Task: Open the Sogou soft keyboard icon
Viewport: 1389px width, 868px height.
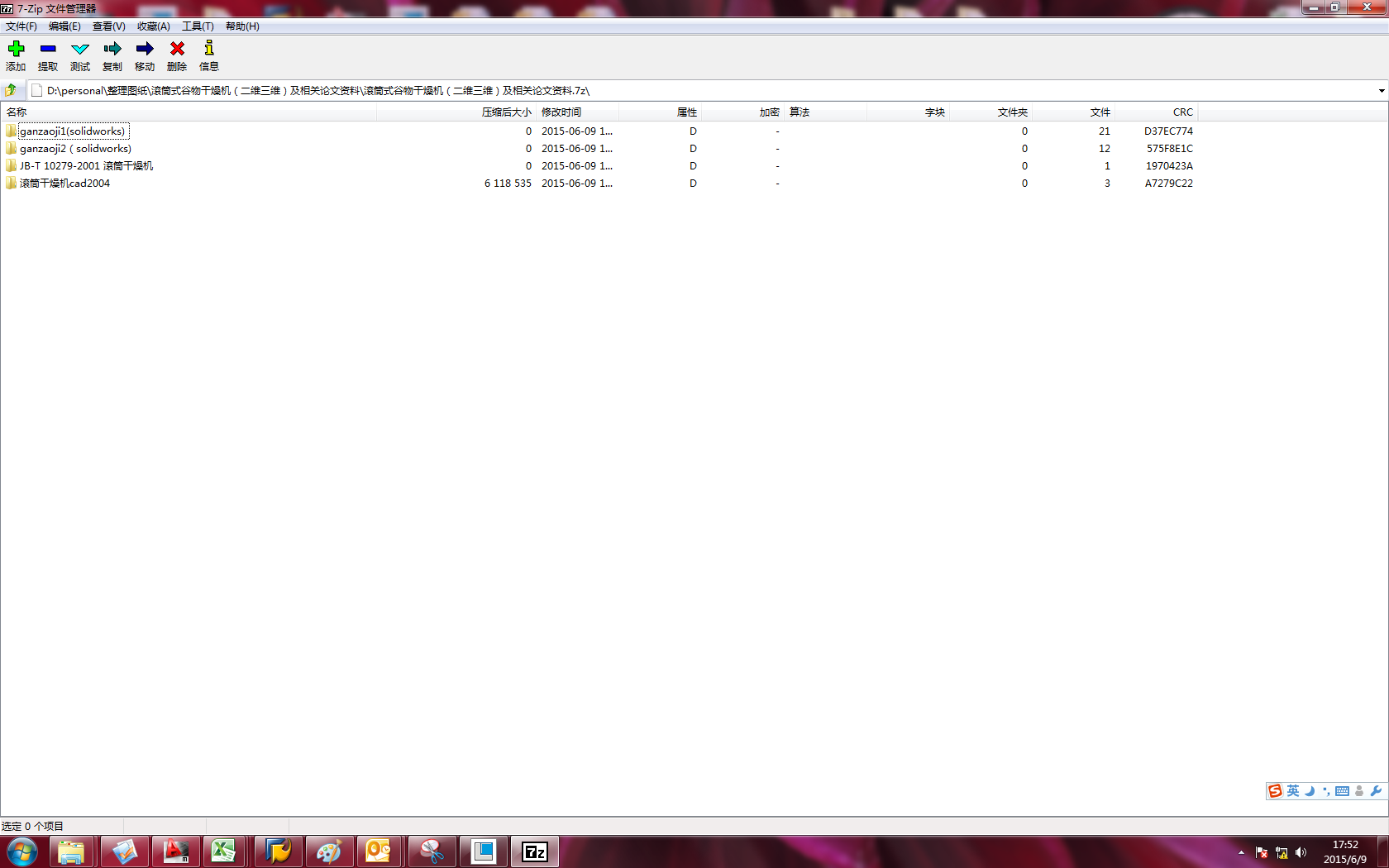Action: click(1343, 791)
